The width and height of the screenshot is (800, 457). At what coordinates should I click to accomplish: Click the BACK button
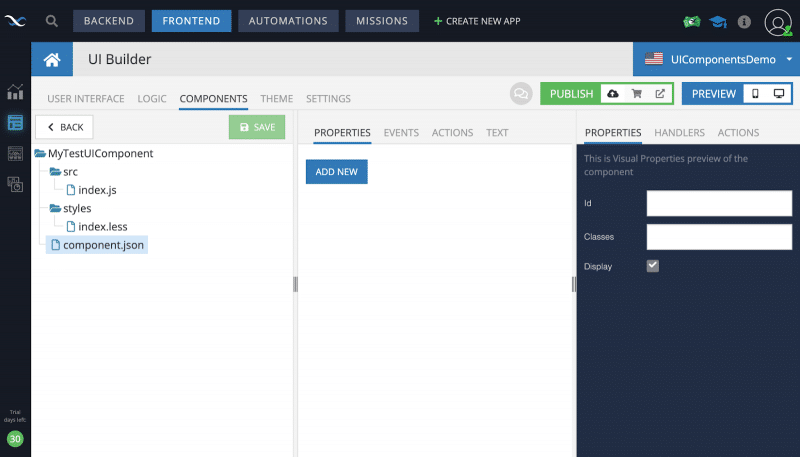(x=64, y=127)
